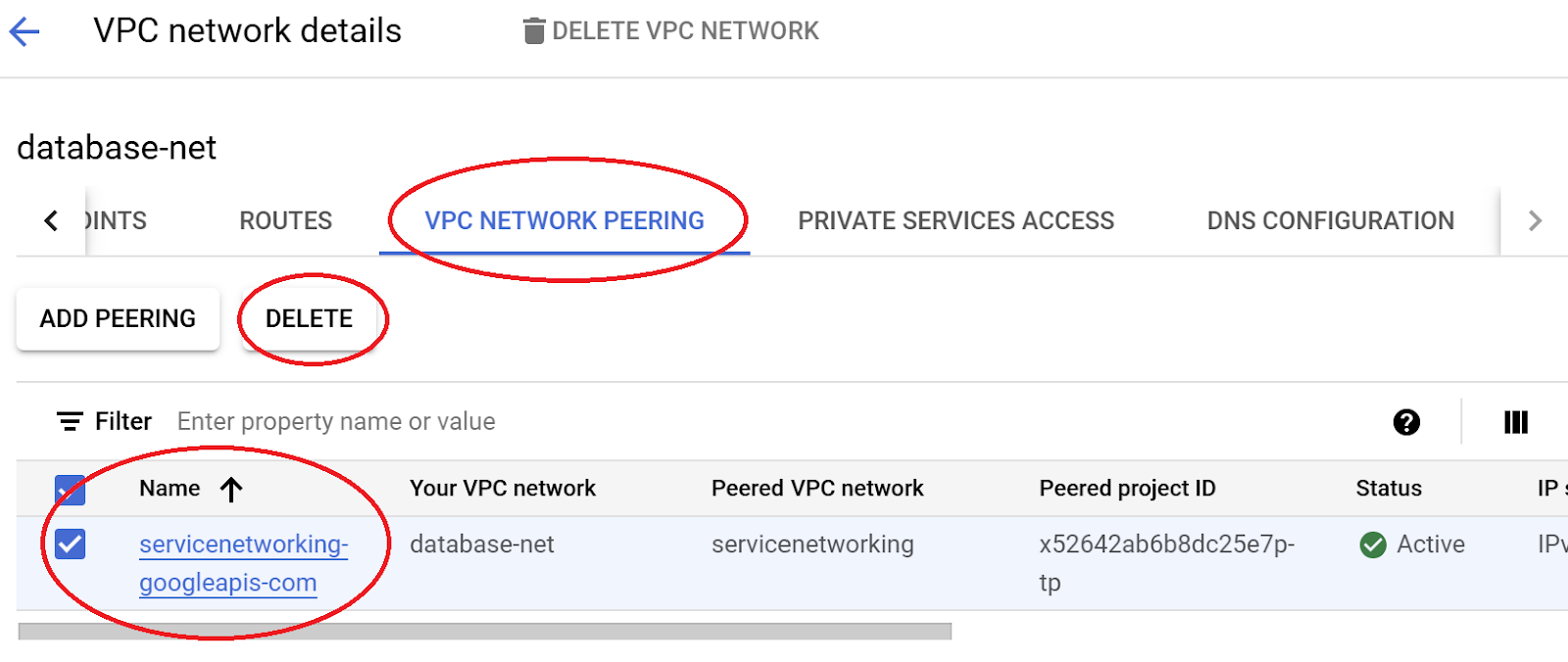
Task: Click the Filter list icon
Action: coord(70,422)
